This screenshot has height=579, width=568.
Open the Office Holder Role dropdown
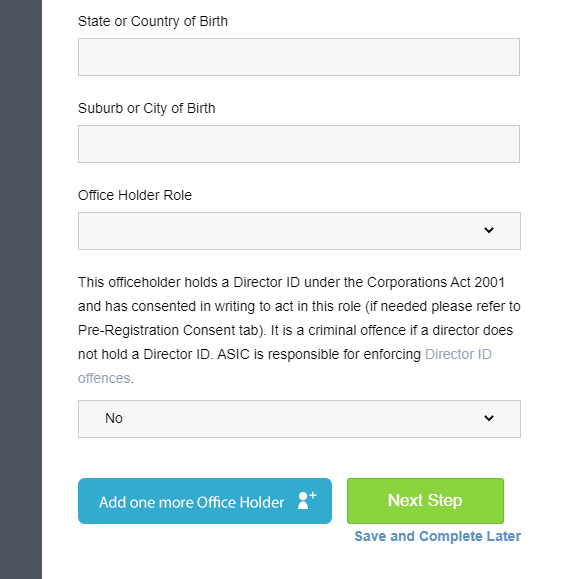(x=299, y=231)
